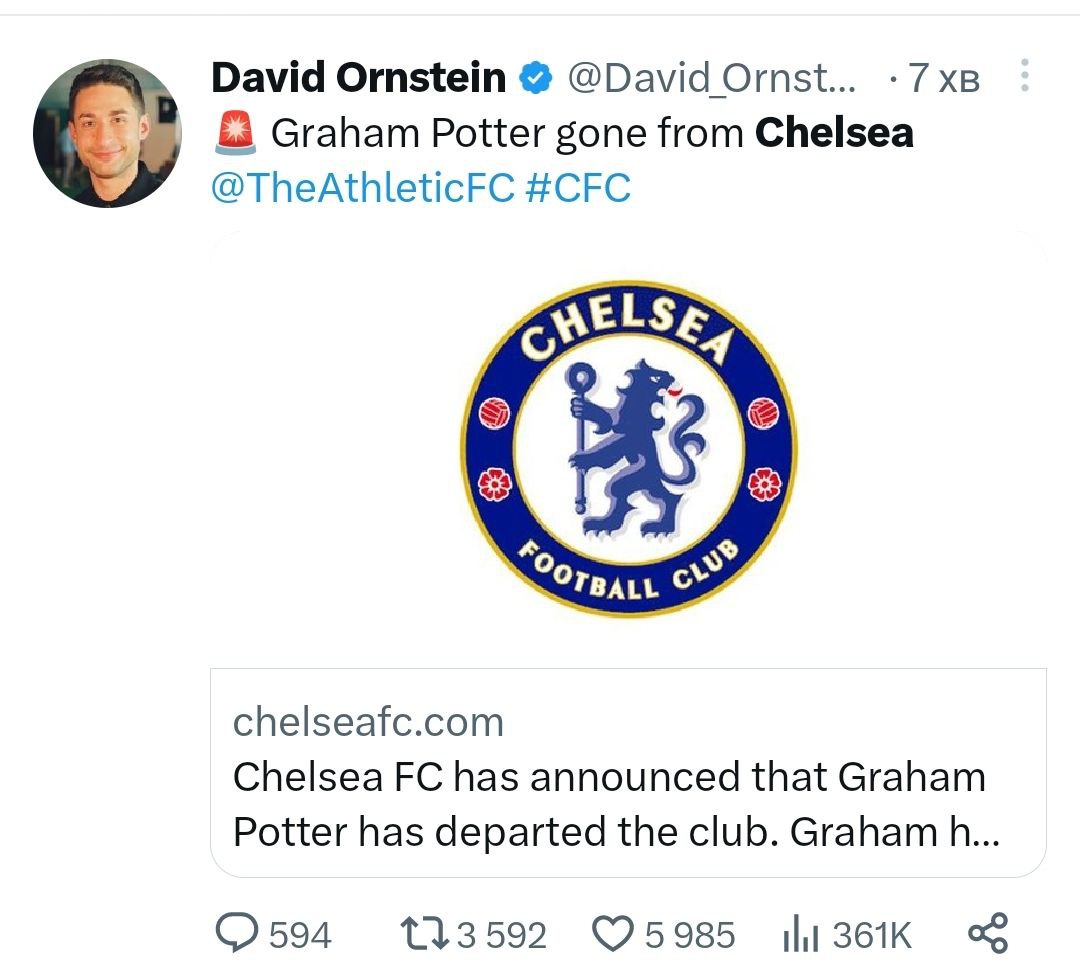Click the 5 985 likes count

click(690, 935)
